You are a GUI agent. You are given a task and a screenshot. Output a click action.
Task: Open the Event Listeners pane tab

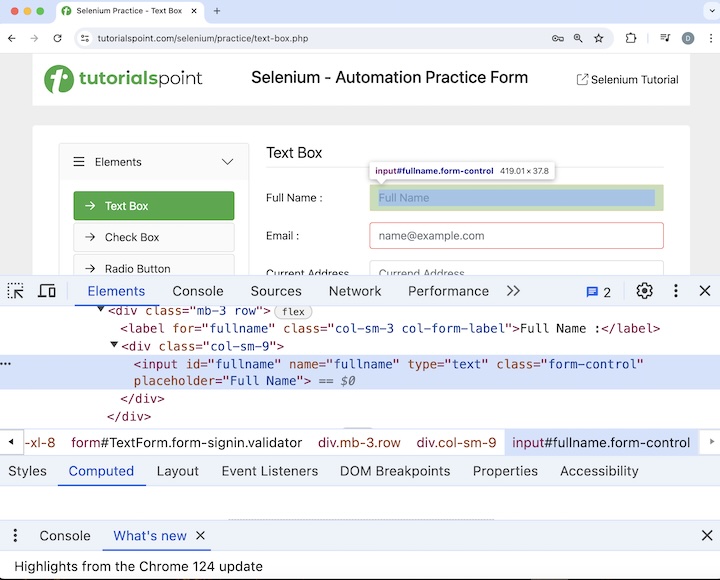270,471
